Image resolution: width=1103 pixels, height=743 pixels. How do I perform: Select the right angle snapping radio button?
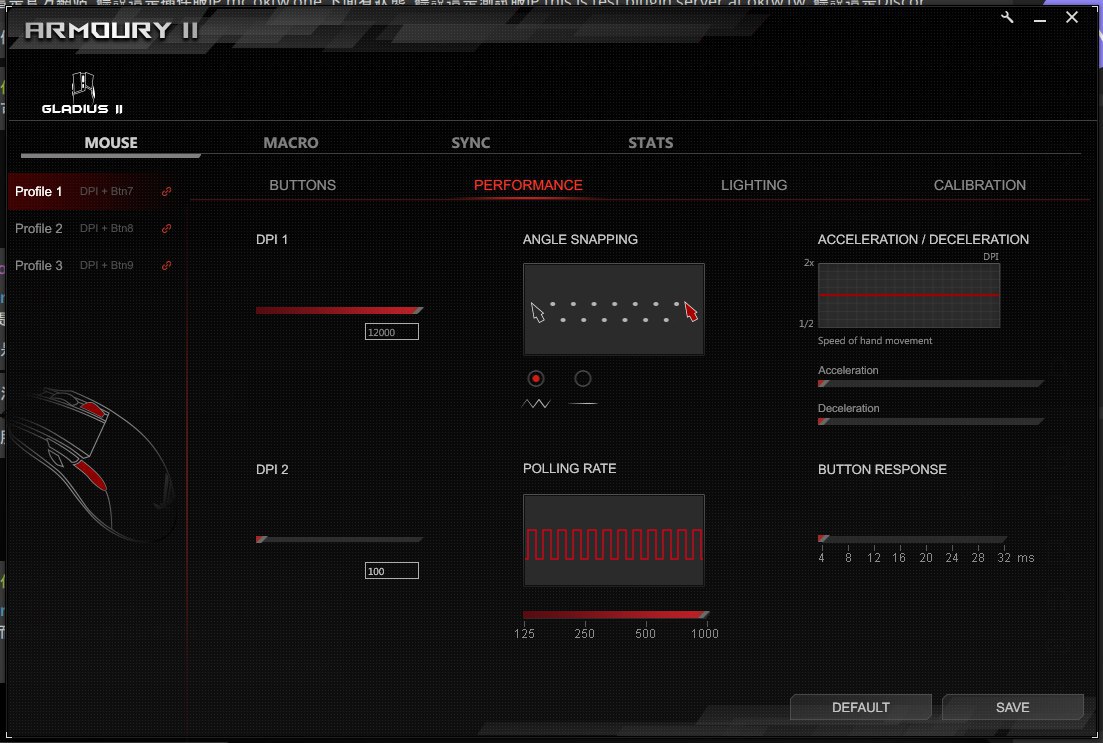[x=582, y=379]
